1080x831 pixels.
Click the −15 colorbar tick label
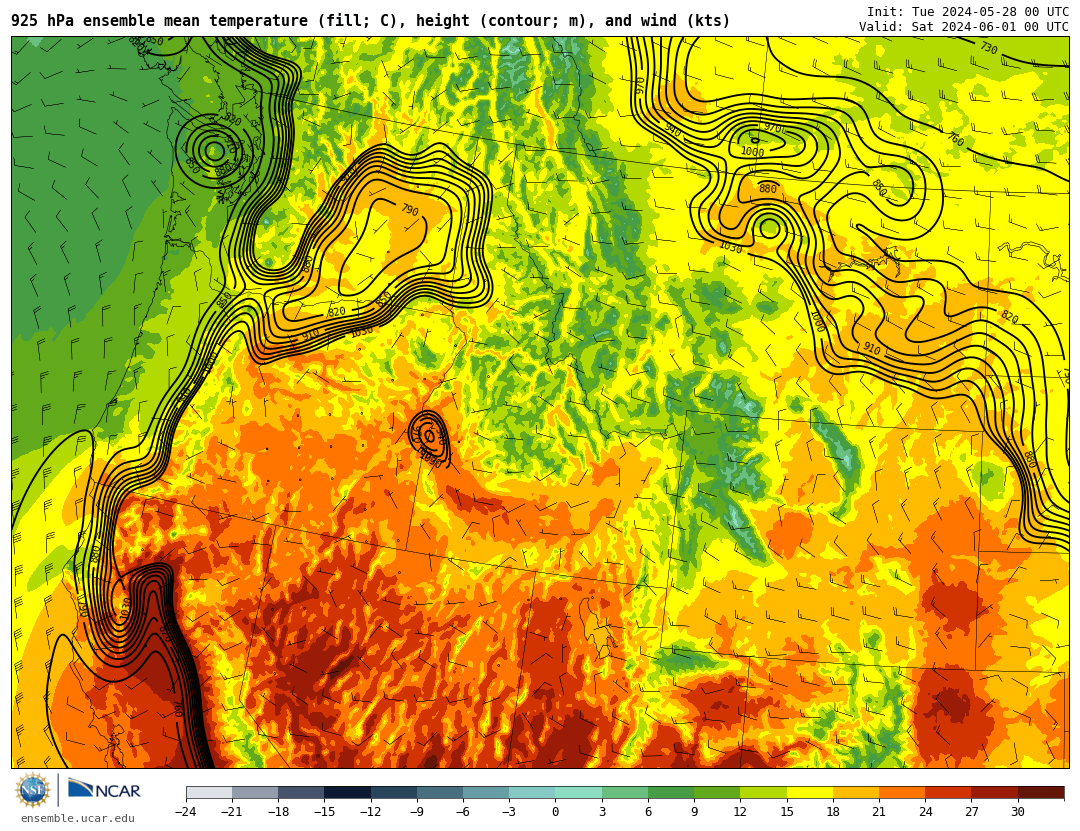pyautogui.click(x=324, y=812)
